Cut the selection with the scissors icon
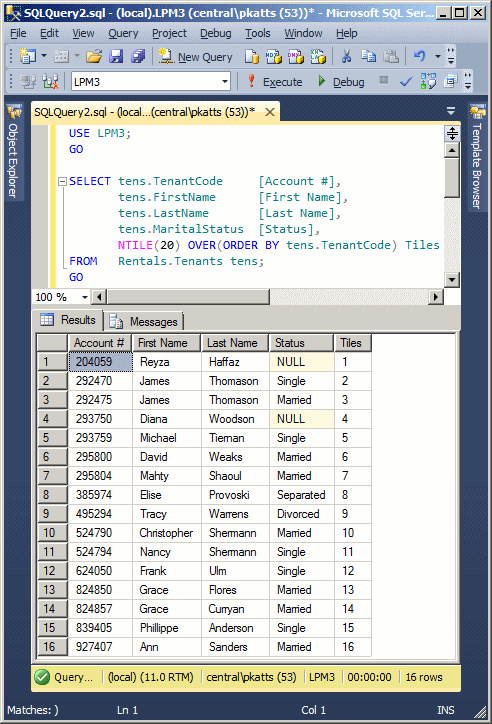Image resolution: width=492 pixels, height=724 pixels. 346,56
